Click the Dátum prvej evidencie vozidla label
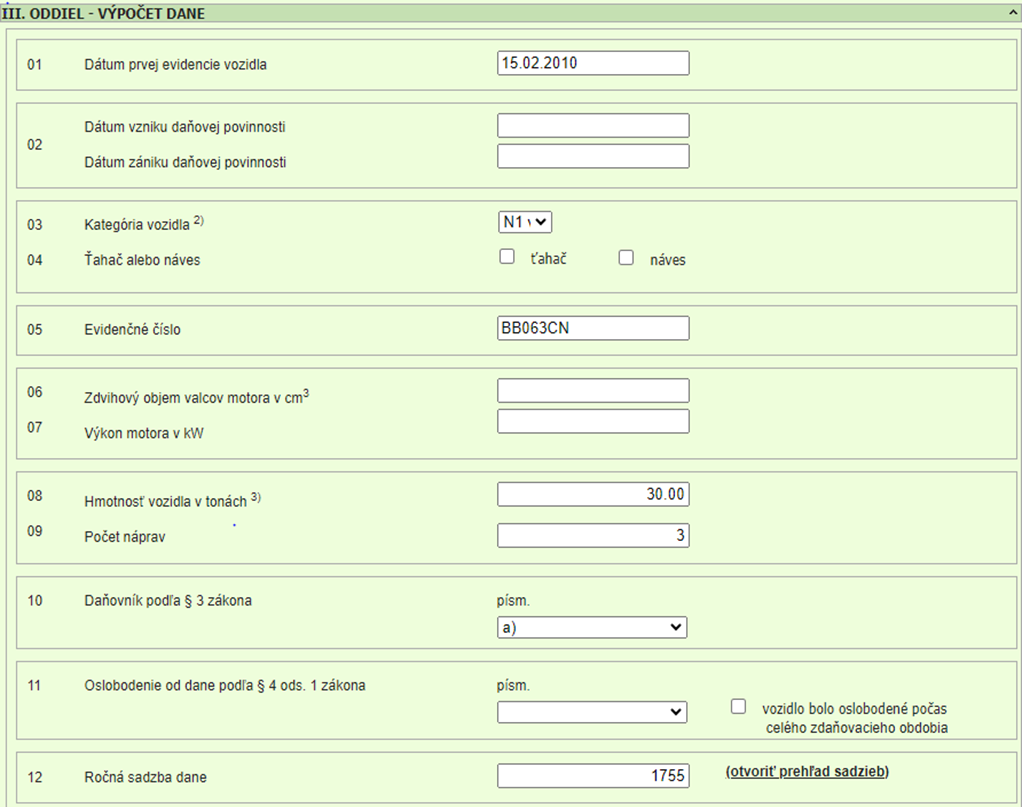The width and height of the screenshot is (1022, 807). [175, 65]
